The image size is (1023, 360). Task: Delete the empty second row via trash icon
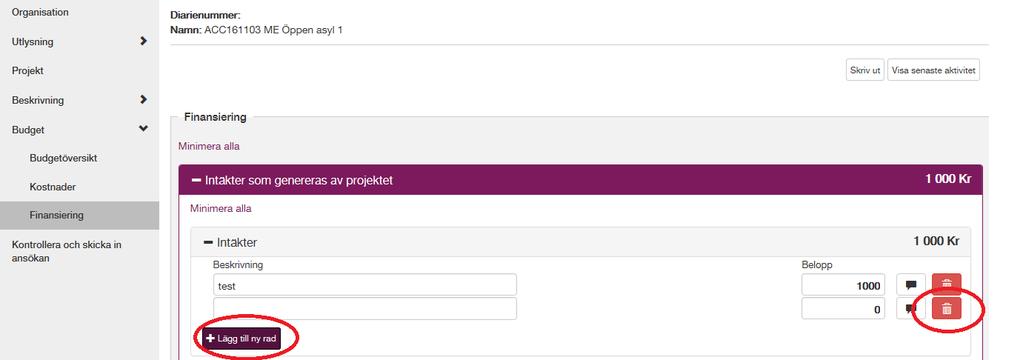pos(947,309)
